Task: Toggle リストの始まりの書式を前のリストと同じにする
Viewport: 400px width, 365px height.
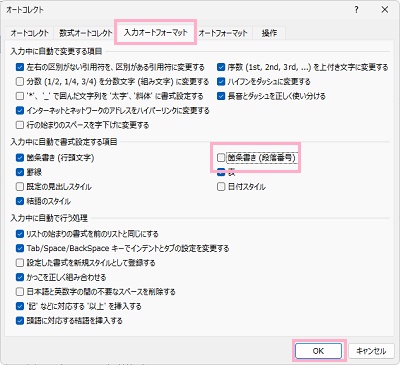Action: (x=20, y=234)
